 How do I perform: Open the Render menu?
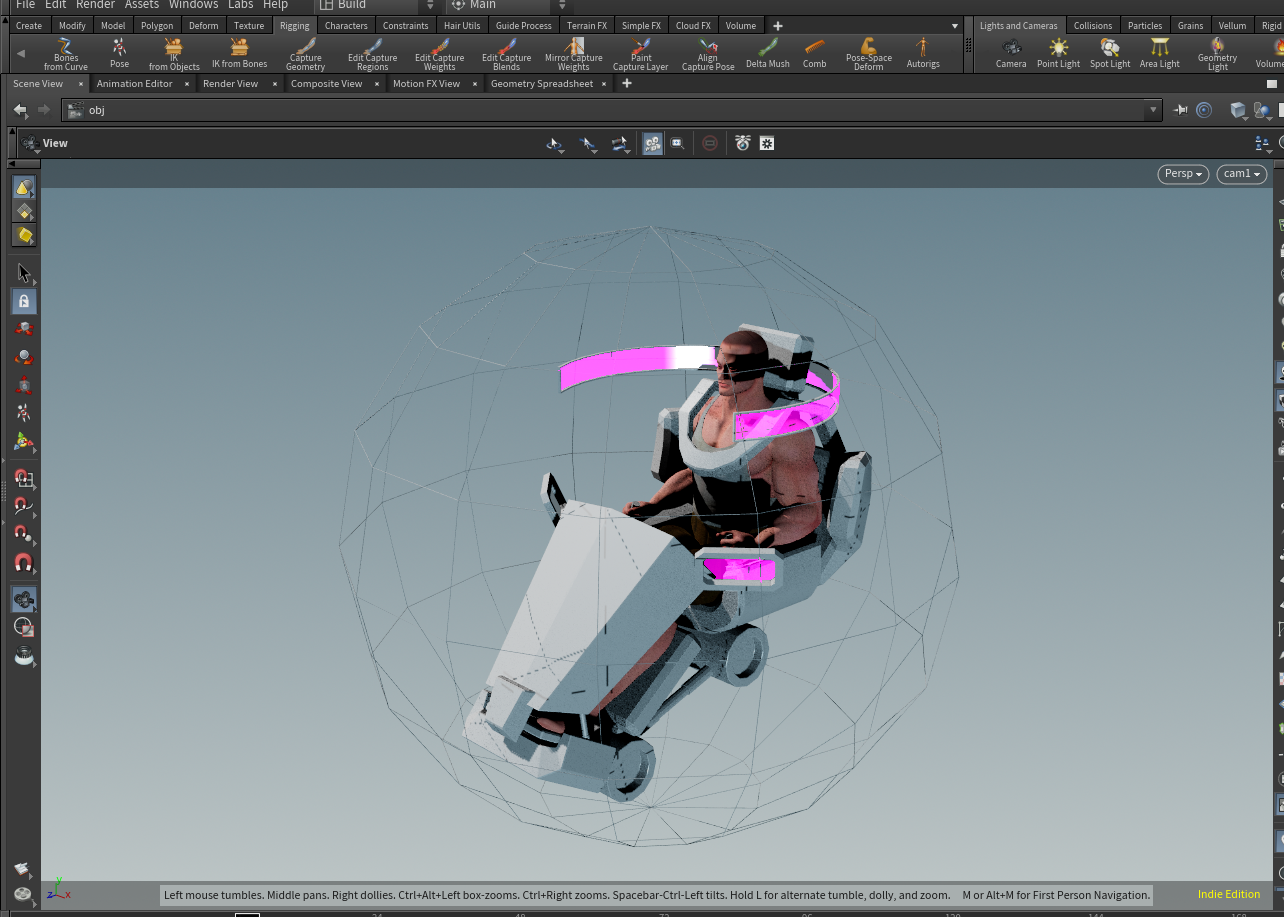(x=95, y=5)
